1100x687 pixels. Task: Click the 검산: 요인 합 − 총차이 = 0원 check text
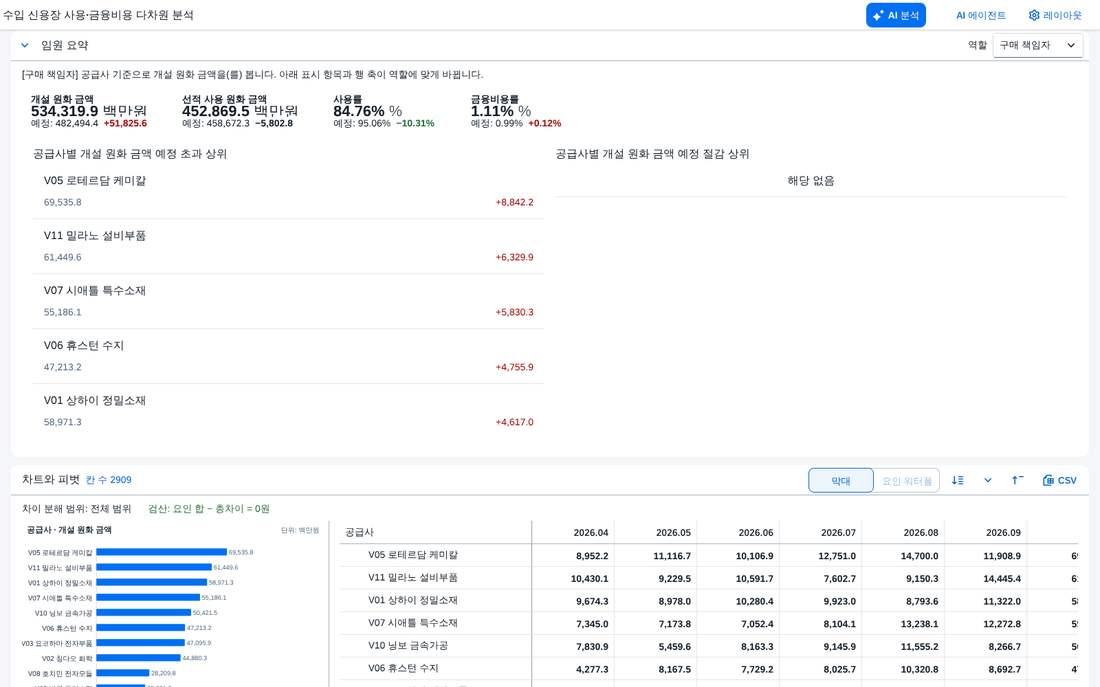pyautogui.click(x=208, y=509)
